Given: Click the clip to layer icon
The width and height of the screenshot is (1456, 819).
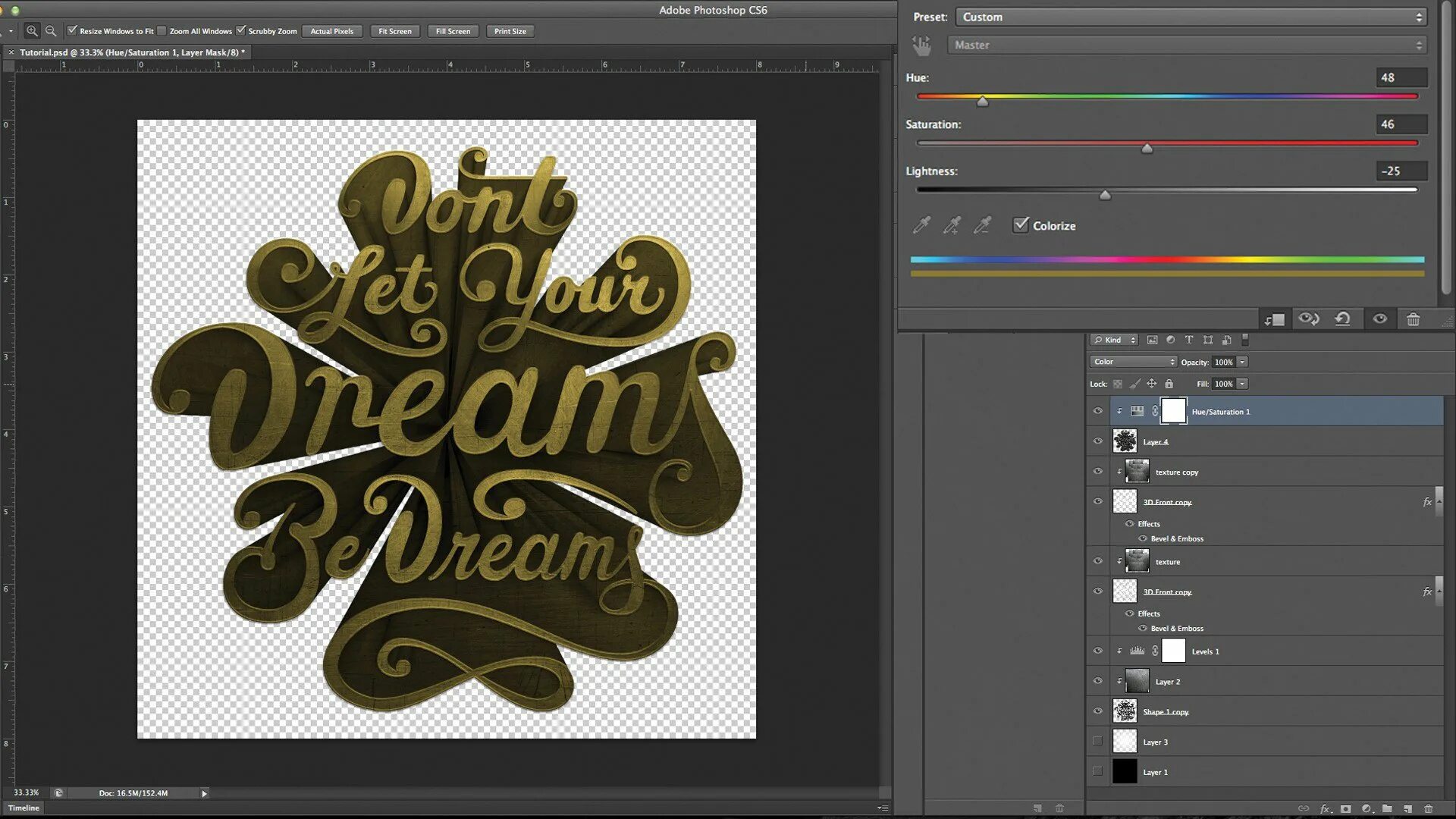Looking at the screenshot, I should click(x=1274, y=319).
